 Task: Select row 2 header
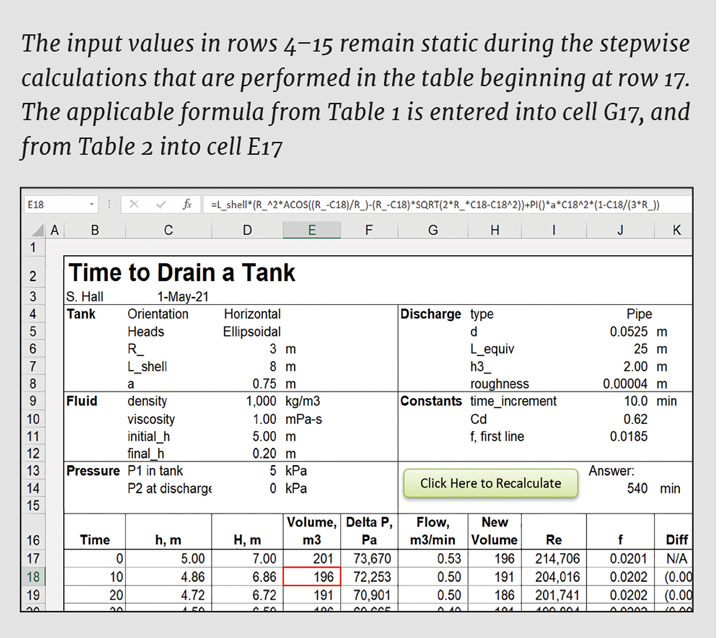(x=32, y=275)
